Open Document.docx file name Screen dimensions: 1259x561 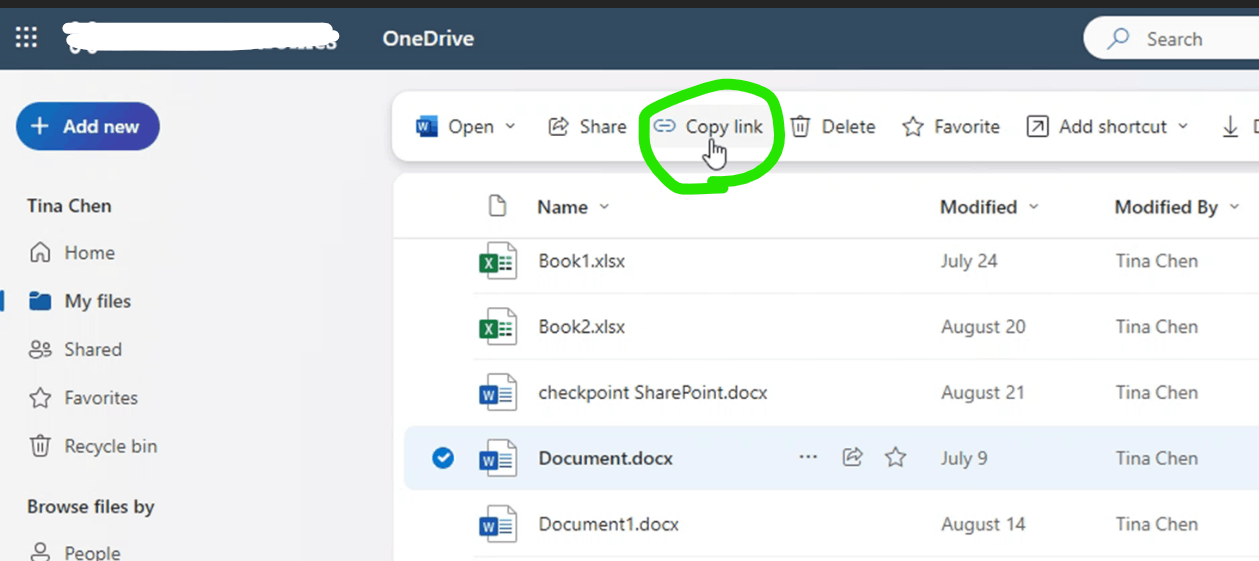(605, 459)
